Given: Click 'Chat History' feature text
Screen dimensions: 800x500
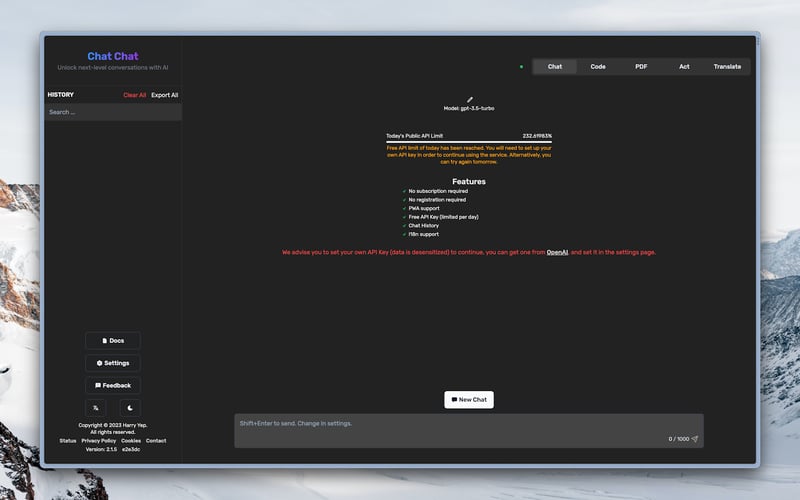Looking at the screenshot, I should point(423,226).
